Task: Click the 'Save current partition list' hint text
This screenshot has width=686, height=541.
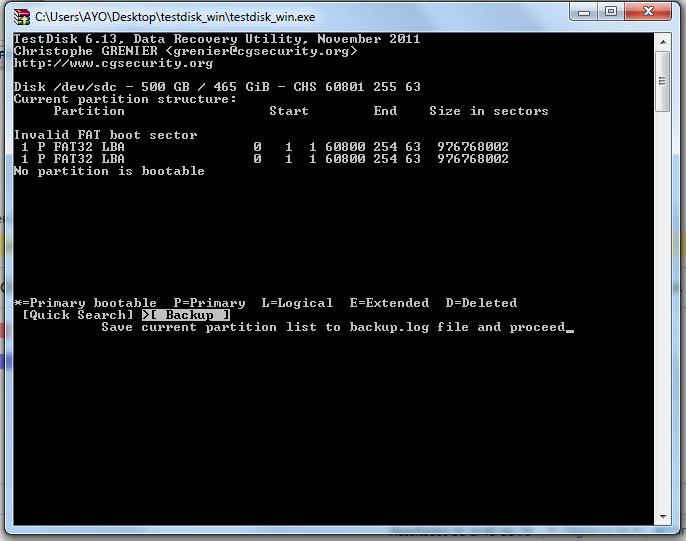Action: click(x=332, y=327)
